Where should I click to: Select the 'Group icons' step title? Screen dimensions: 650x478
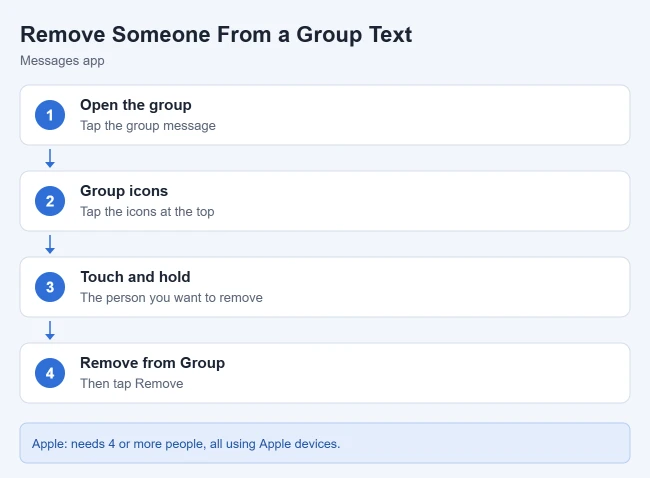coord(124,191)
